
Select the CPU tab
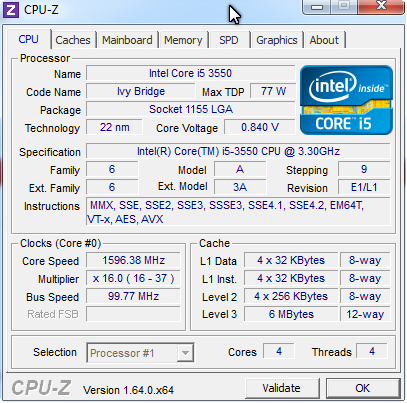(29, 39)
